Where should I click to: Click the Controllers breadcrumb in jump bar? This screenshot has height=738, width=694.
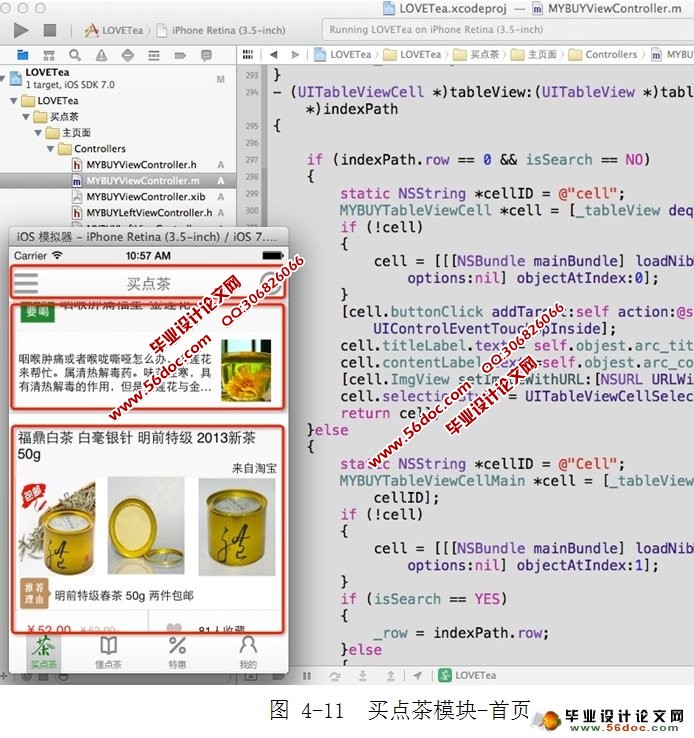[610, 55]
